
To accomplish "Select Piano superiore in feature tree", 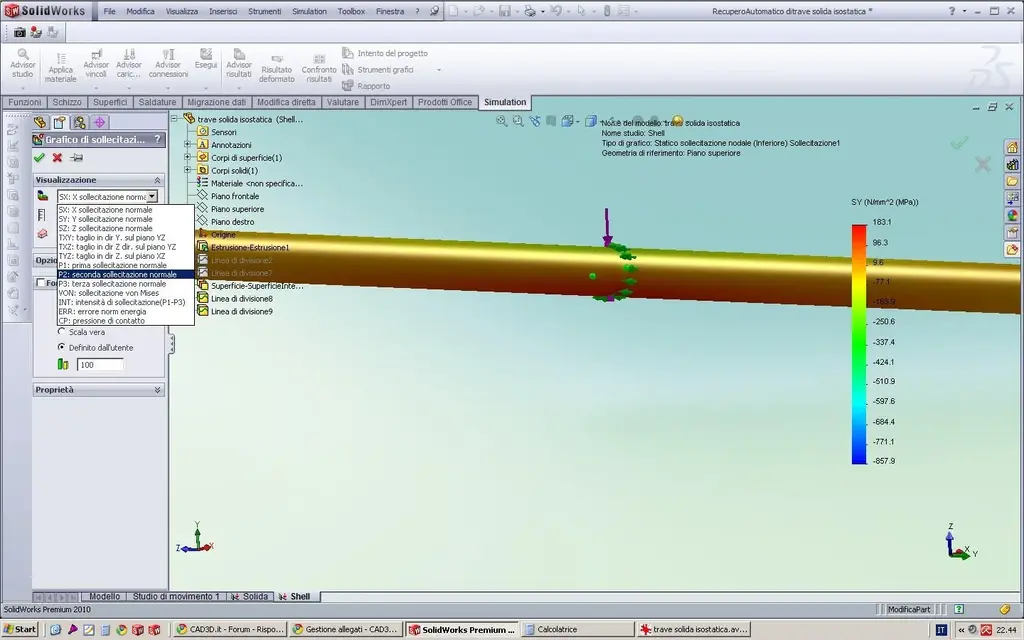I will click(237, 209).
